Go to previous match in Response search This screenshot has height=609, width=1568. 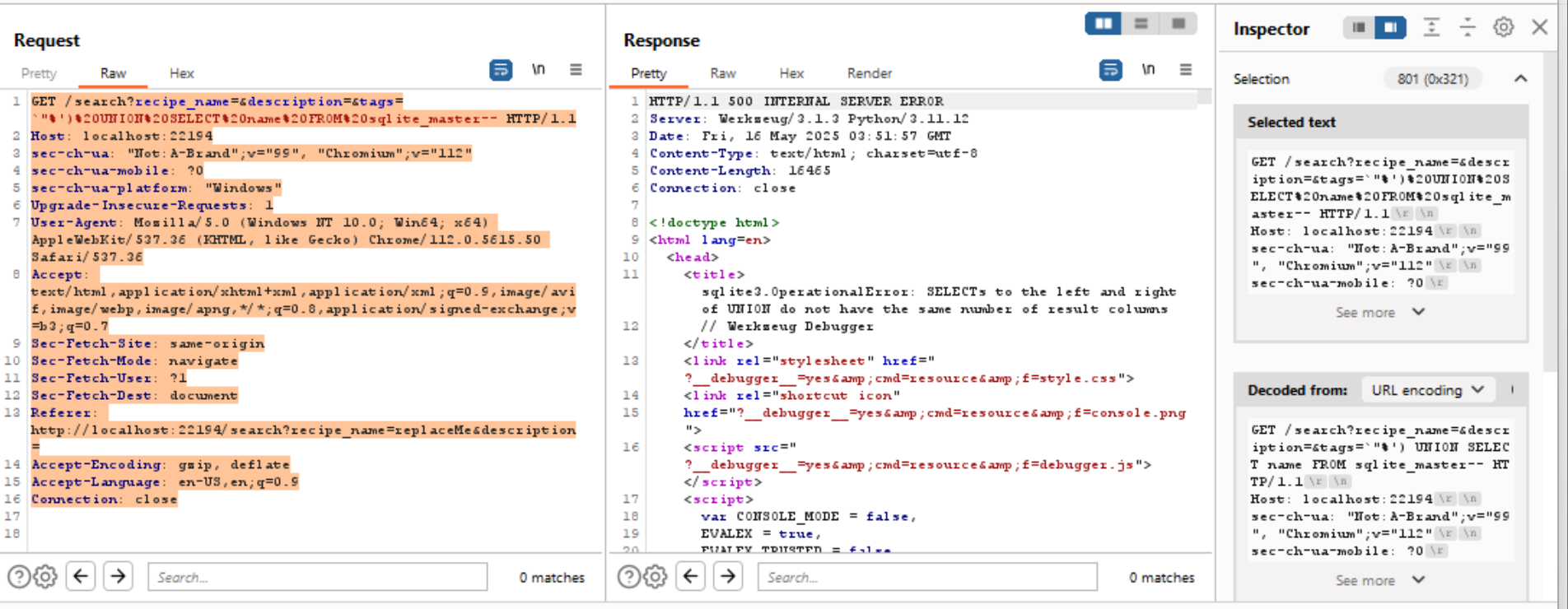point(691,576)
